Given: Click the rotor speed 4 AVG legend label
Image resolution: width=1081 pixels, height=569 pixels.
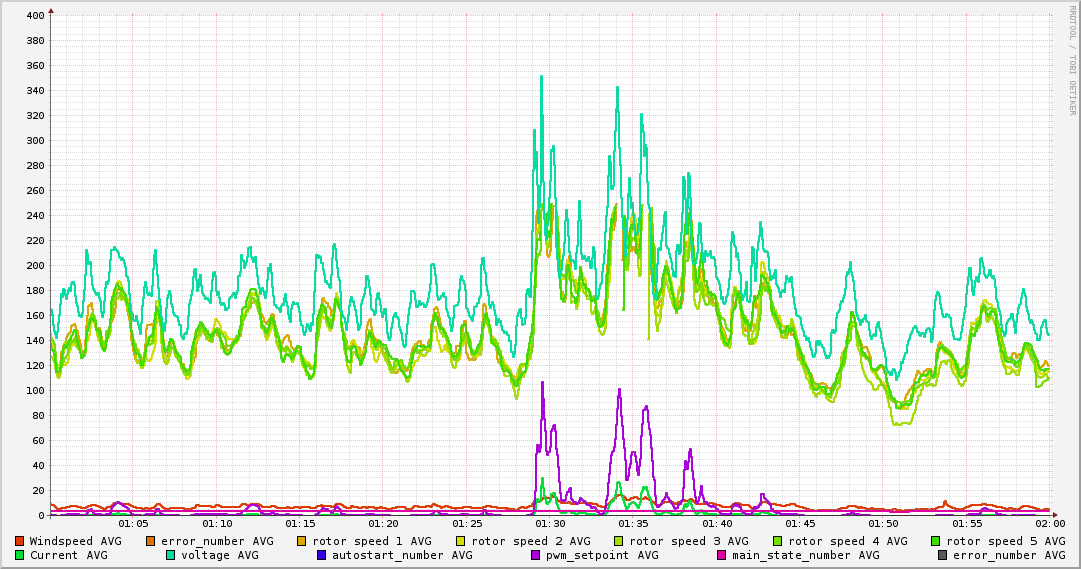Looking at the screenshot, I should tap(847, 541).
